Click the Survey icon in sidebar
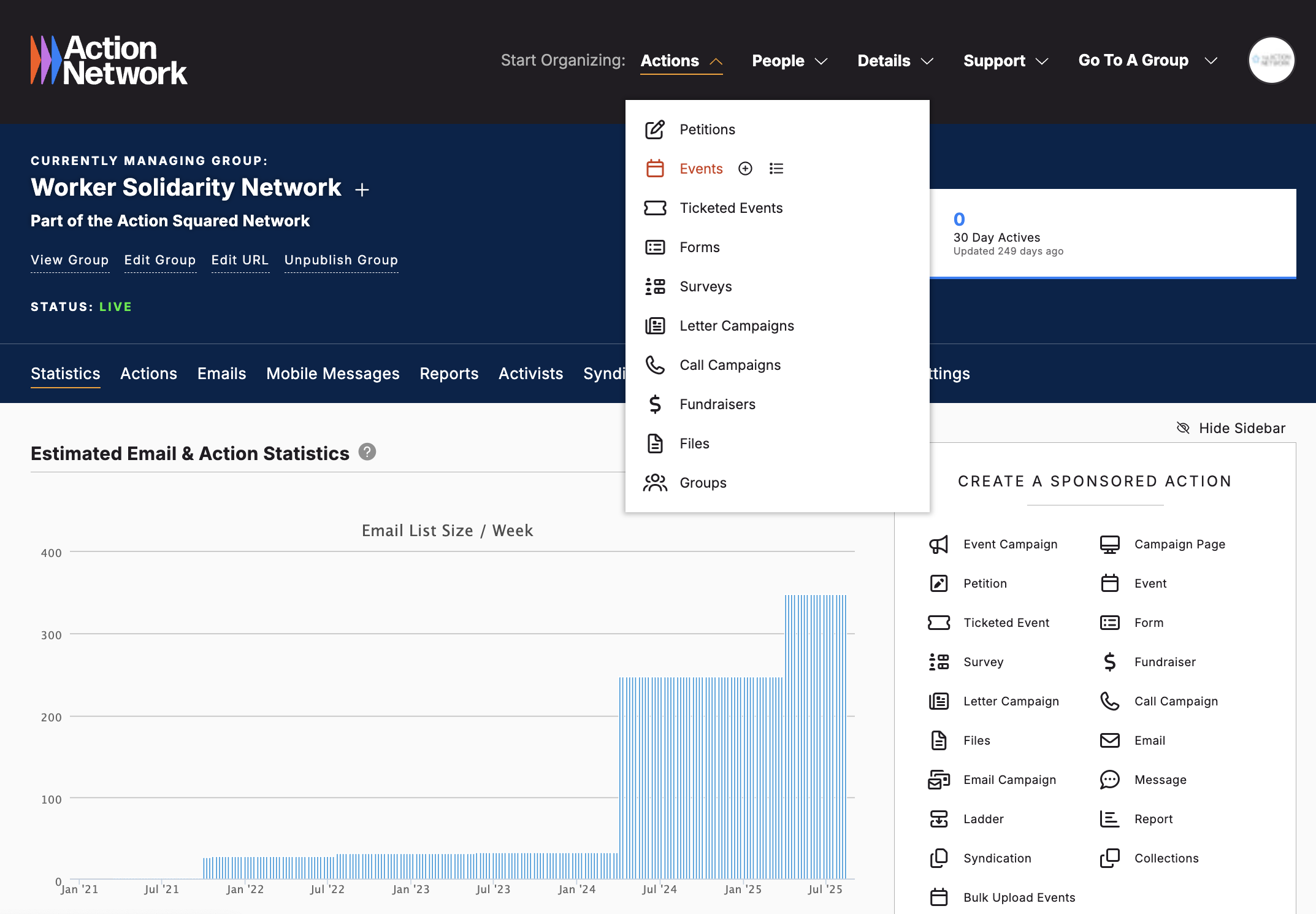This screenshot has height=914, width=1316. [x=938, y=662]
